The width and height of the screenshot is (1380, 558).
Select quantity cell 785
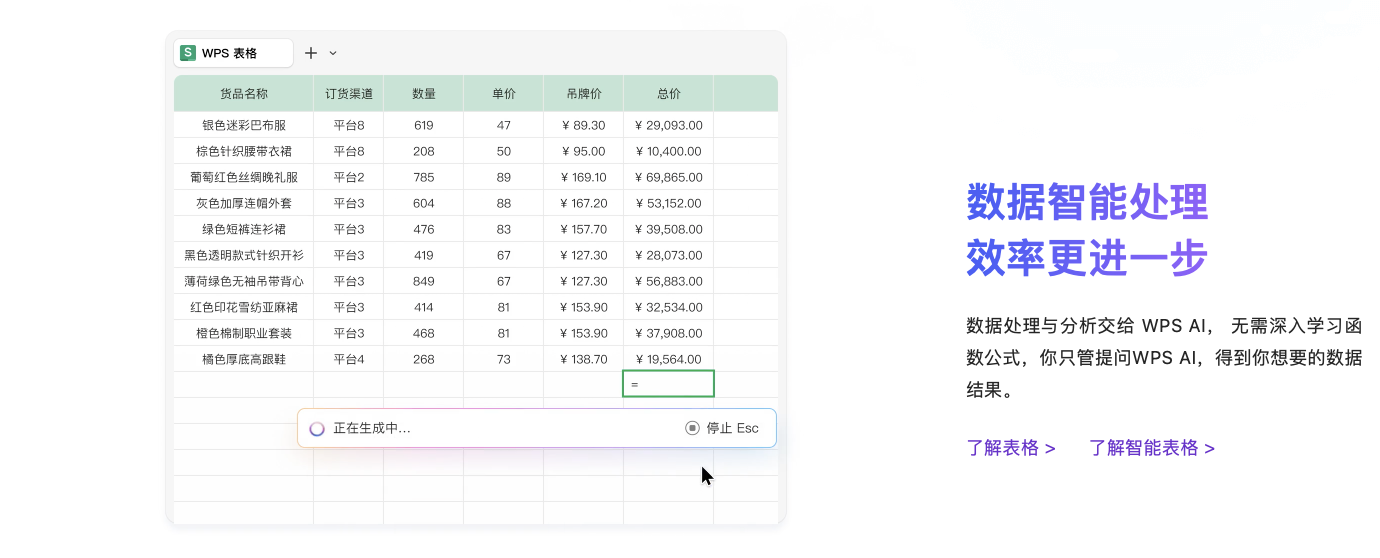point(424,177)
